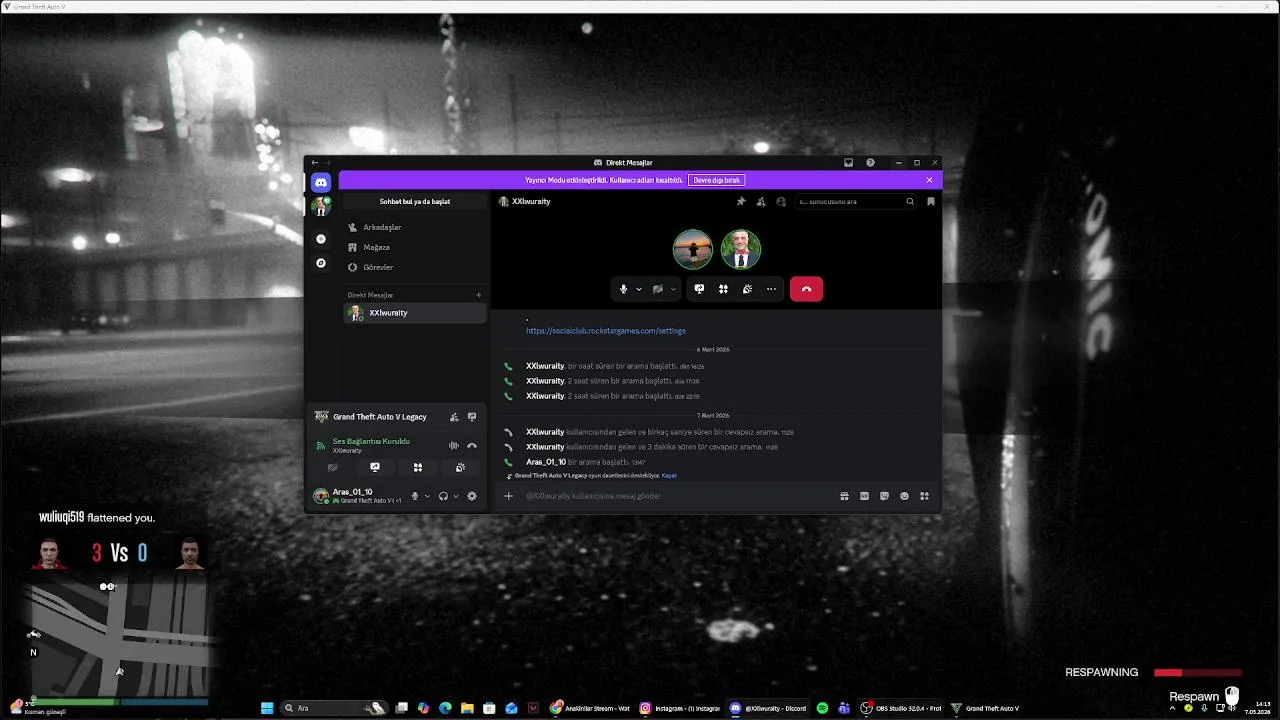
Task: Switch to OBS Studio taskbar item
Action: click(901, 708)
